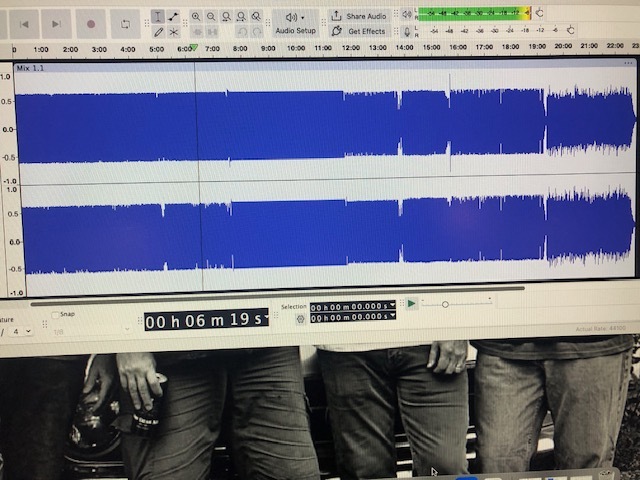This screenshot has height=480, width=640.
Task: Enable the Snap checkbox
Action: pyautogui.click(x=56, y=314)
